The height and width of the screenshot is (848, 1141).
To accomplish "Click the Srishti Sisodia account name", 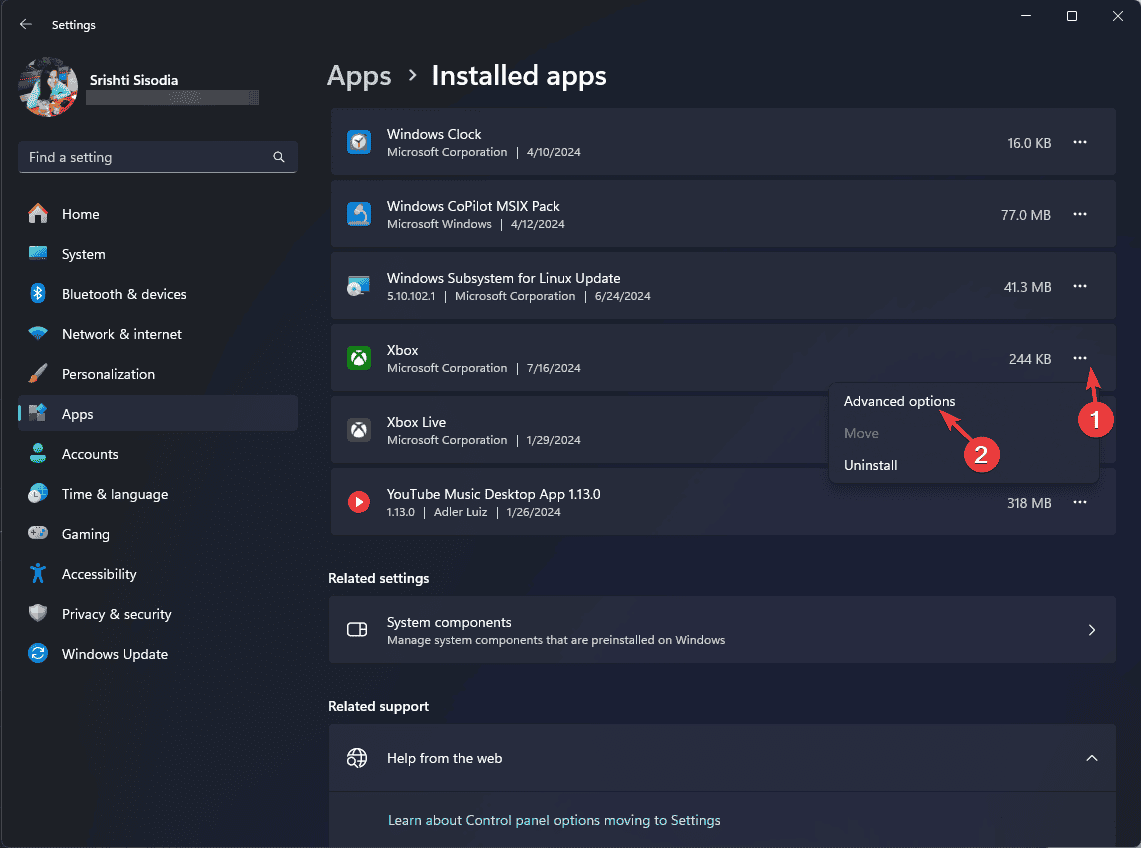I will point(134,80).
